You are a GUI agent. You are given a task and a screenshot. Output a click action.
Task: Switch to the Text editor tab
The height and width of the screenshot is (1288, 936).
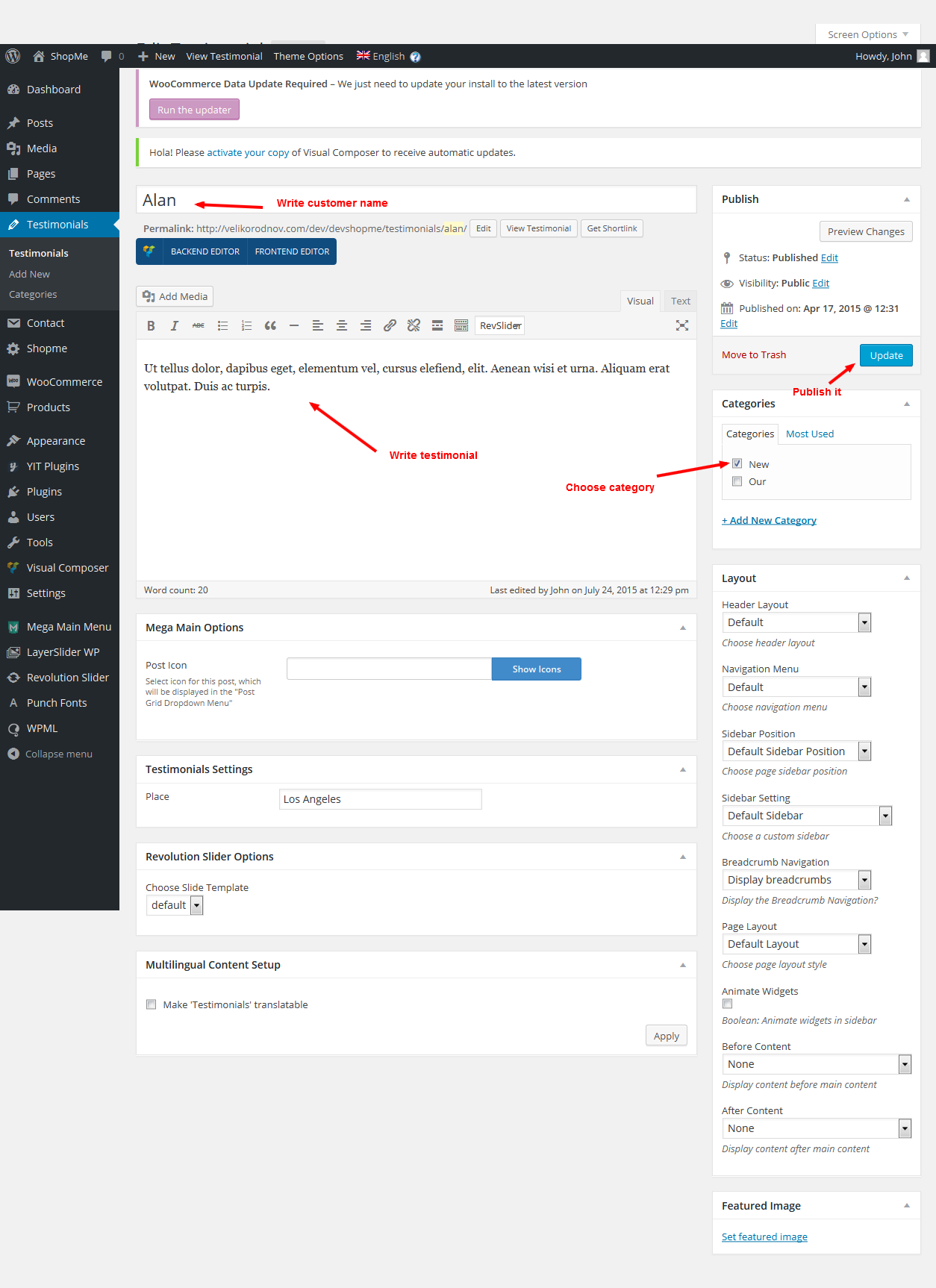[680, 301]
